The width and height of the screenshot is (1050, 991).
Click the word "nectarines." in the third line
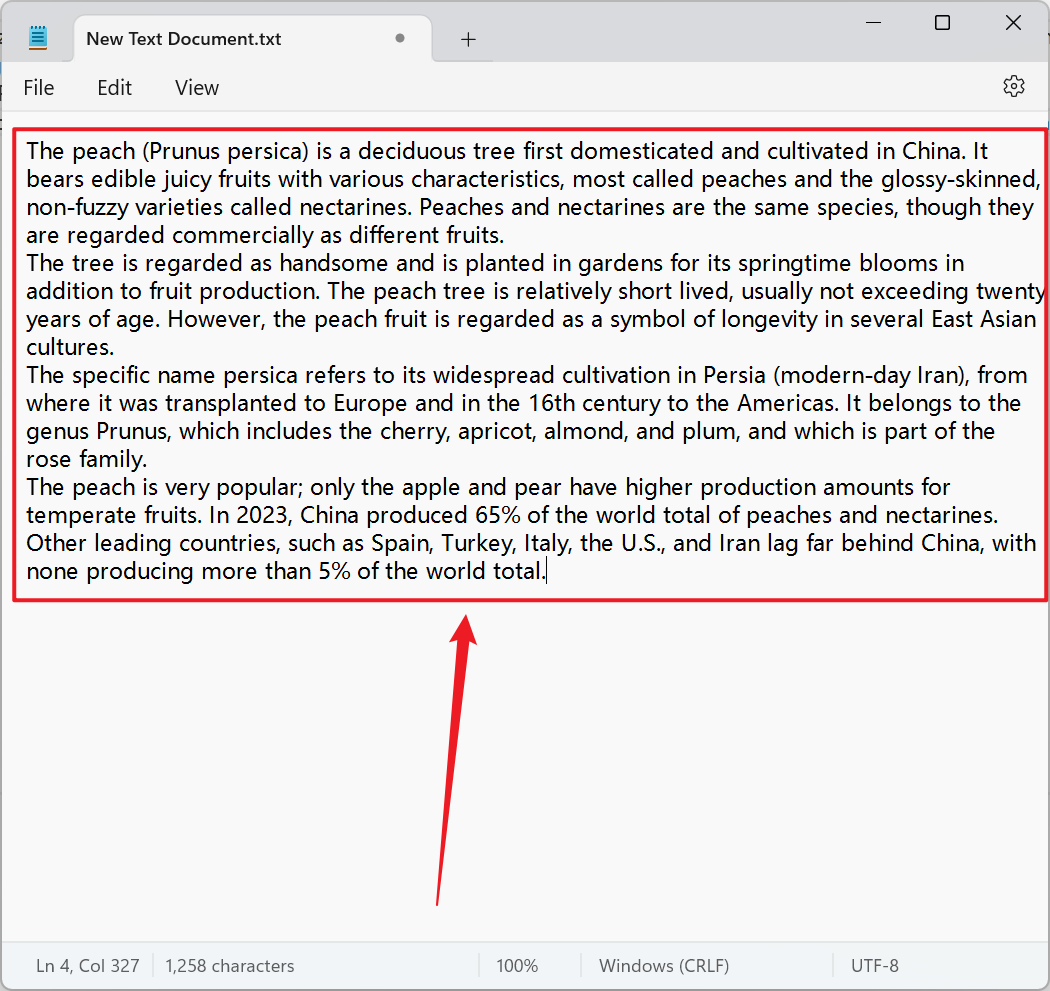(355, 208)
